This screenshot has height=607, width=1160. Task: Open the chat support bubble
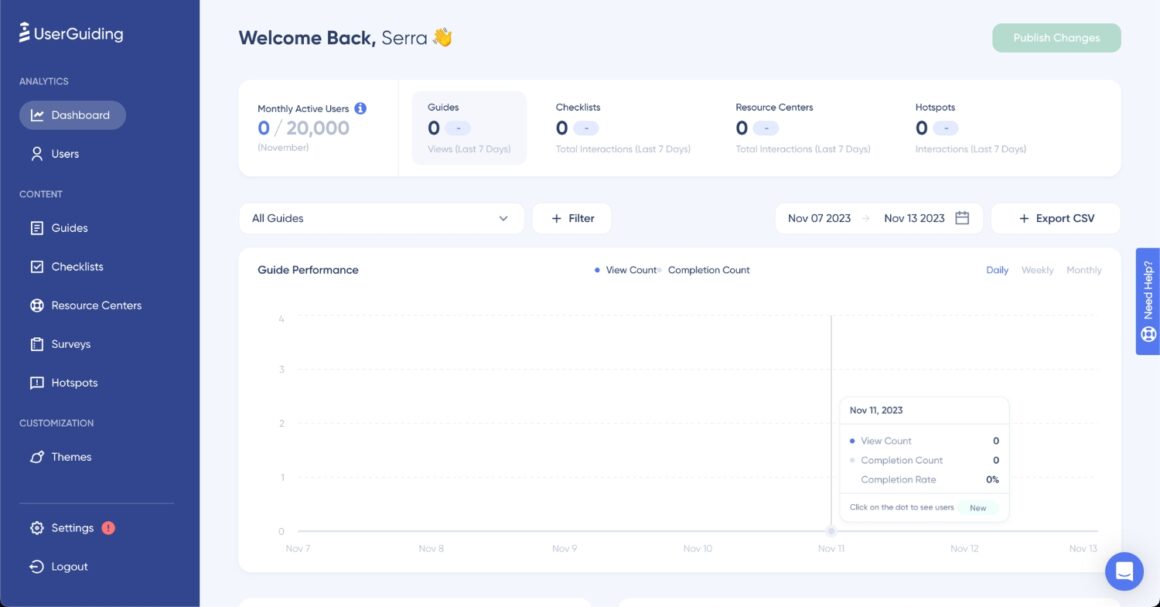pos(1123,570)
